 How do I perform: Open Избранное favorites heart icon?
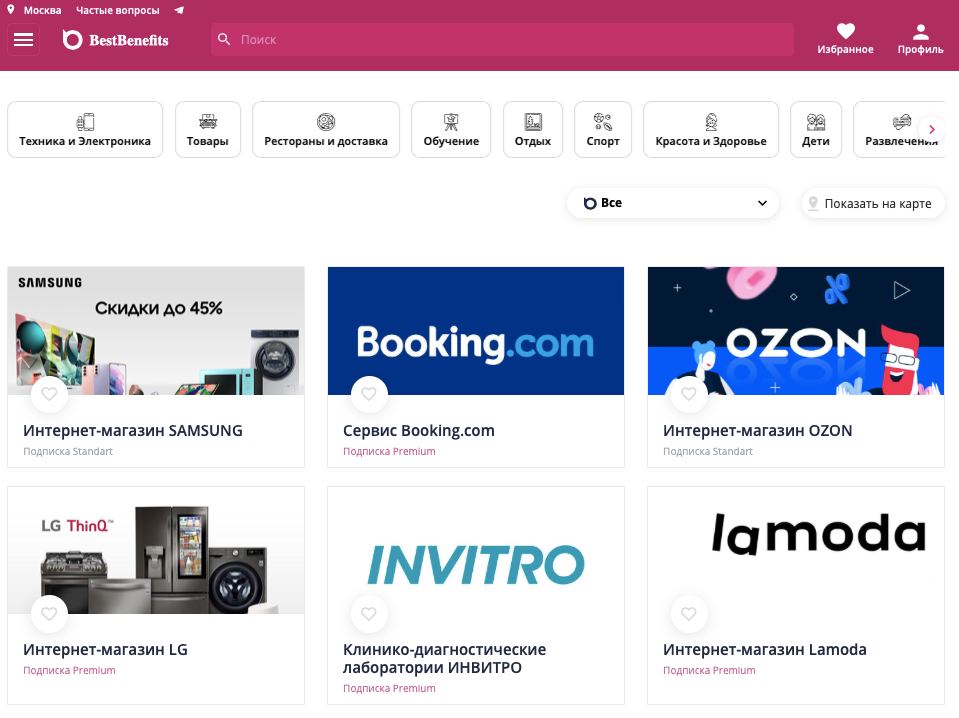click(x=845, y=31)
